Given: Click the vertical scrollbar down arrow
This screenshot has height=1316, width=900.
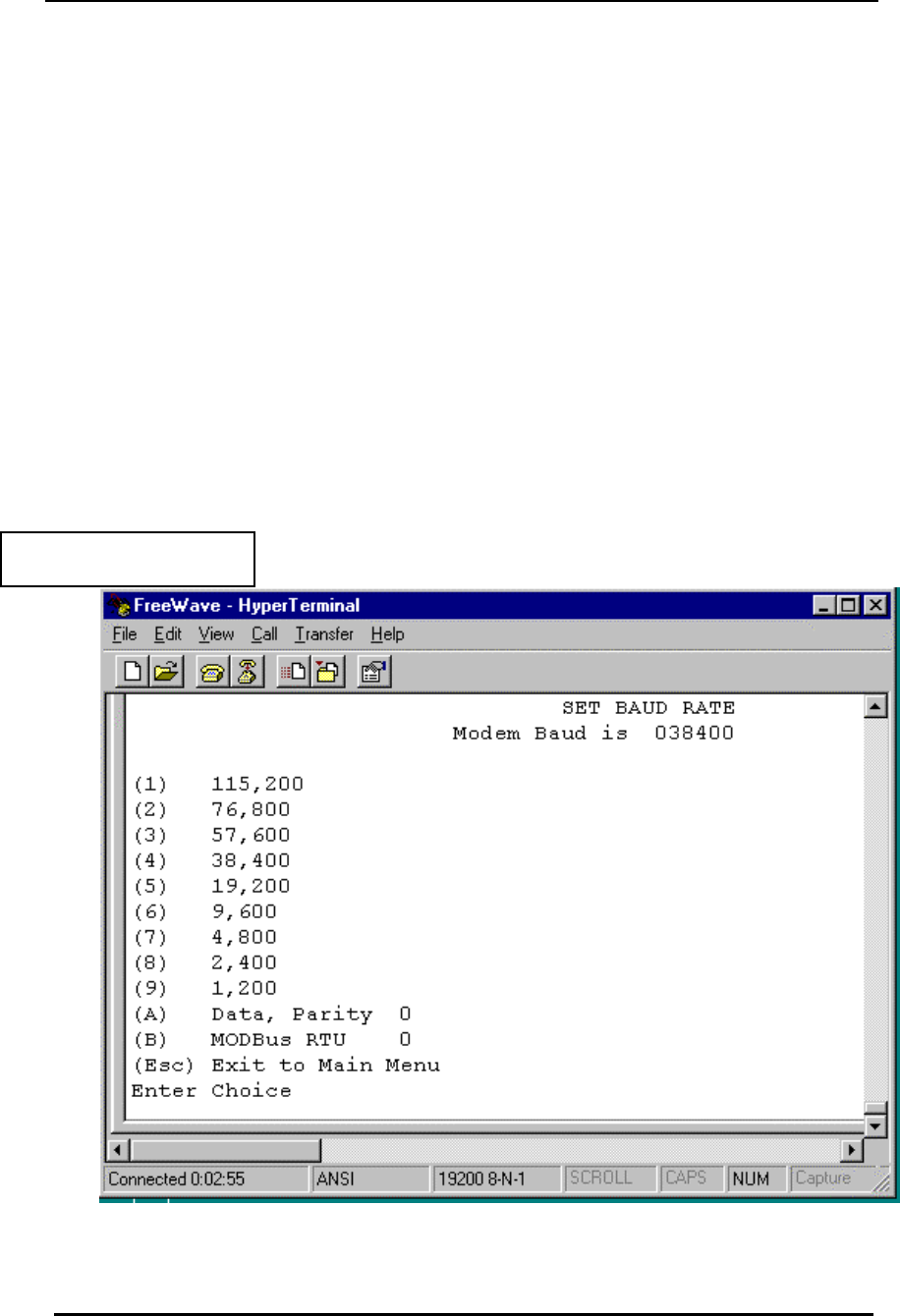Looking at the screenshot, I should [x=874, y=1125].
